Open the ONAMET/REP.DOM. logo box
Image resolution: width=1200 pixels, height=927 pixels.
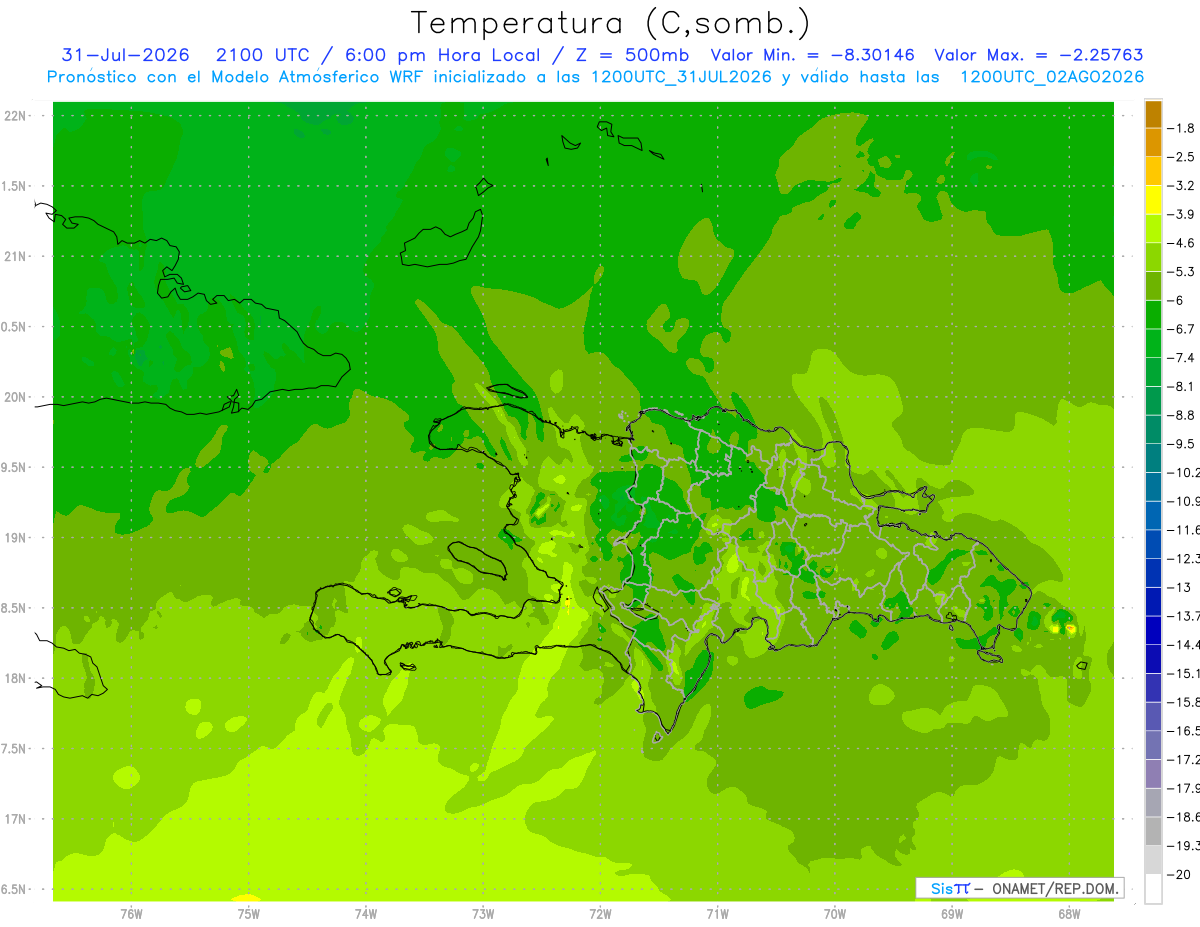click(1019, 888)
